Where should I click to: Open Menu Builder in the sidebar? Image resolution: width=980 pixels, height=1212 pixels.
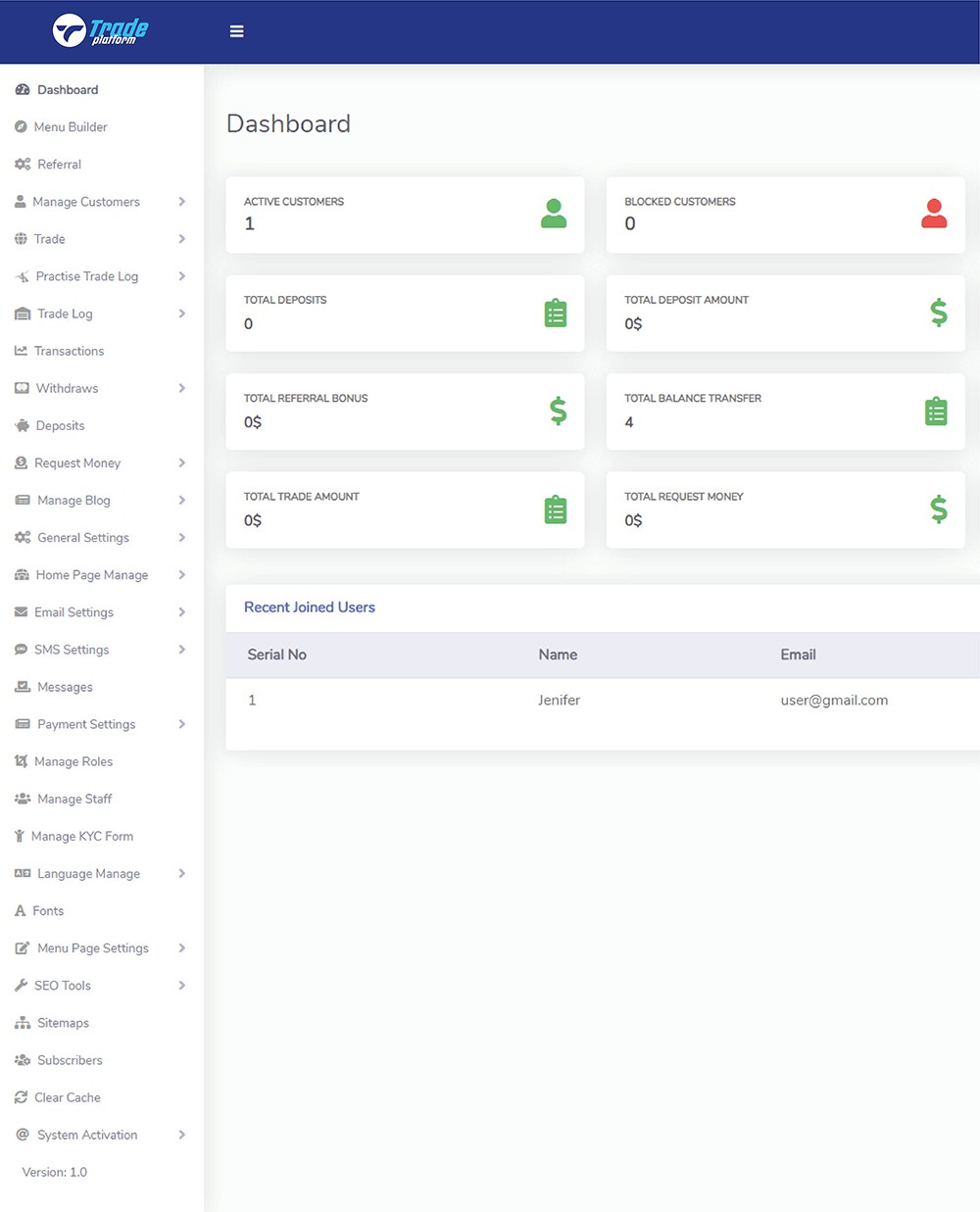(71, 127)
